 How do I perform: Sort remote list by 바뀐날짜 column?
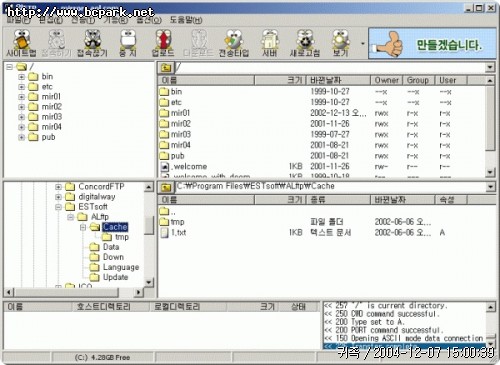[338, 80]
